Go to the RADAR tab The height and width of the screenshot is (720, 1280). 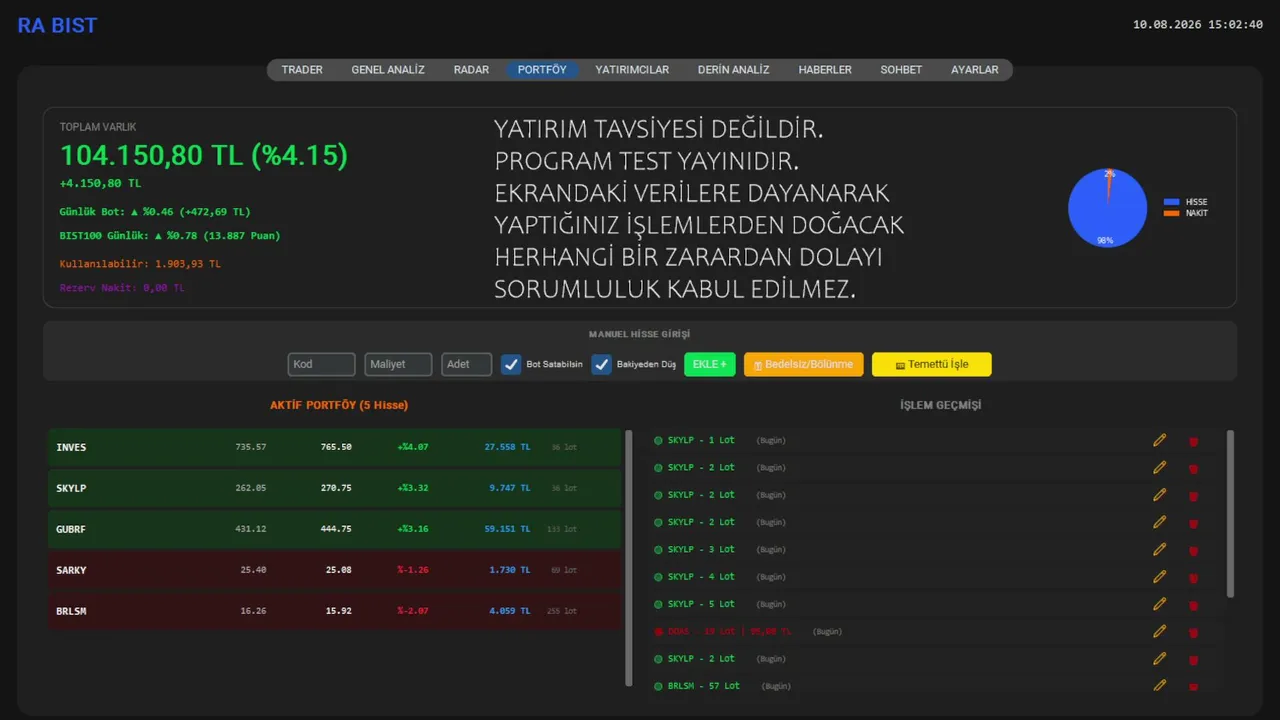click(x=471, y=70)
